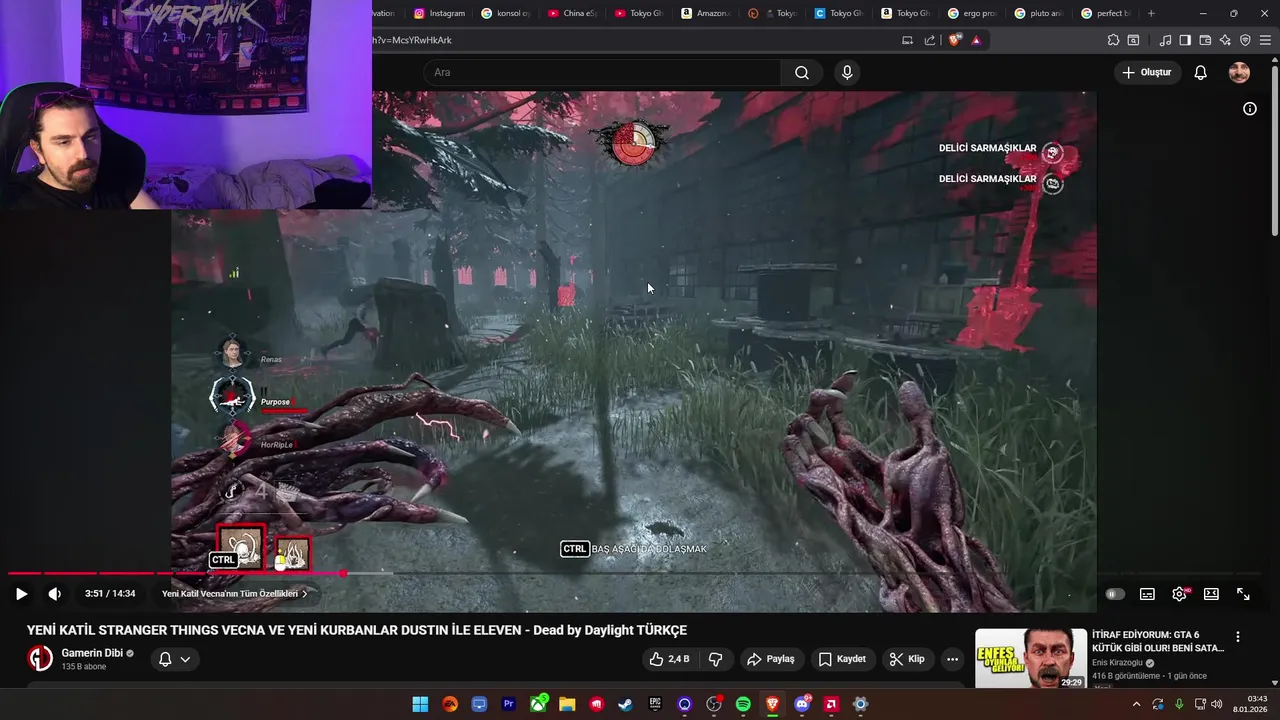Open Premiere Pro from the taskbar

tap(508, 704)
